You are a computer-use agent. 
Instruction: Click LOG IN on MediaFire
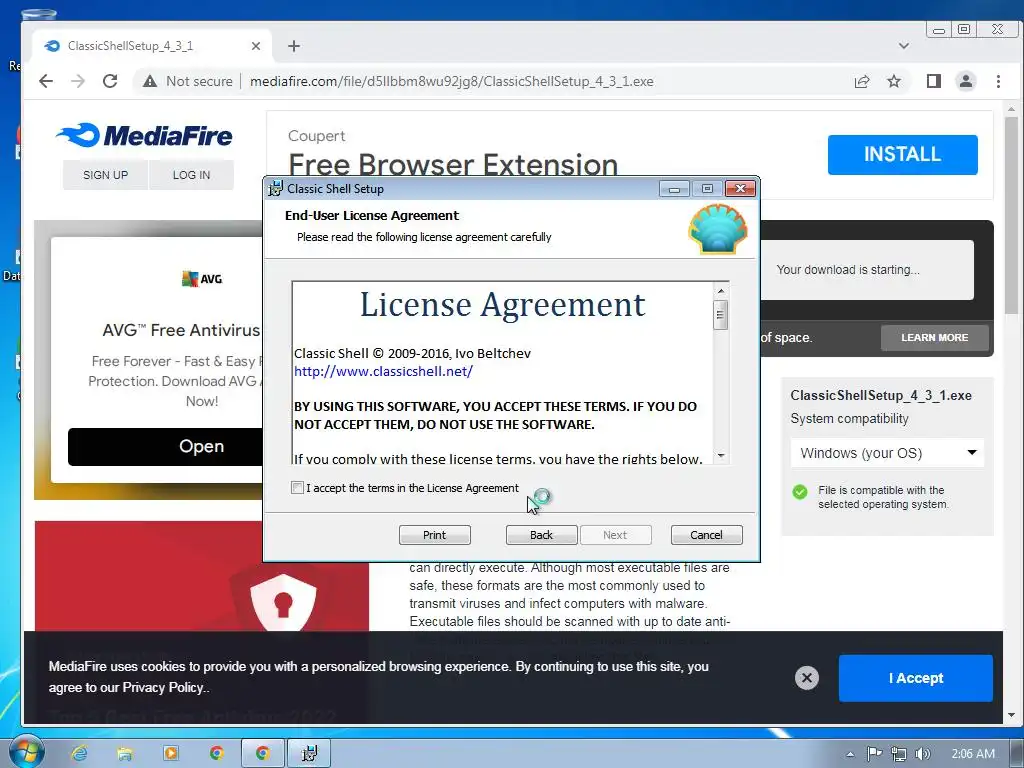(x=191, y=175)
